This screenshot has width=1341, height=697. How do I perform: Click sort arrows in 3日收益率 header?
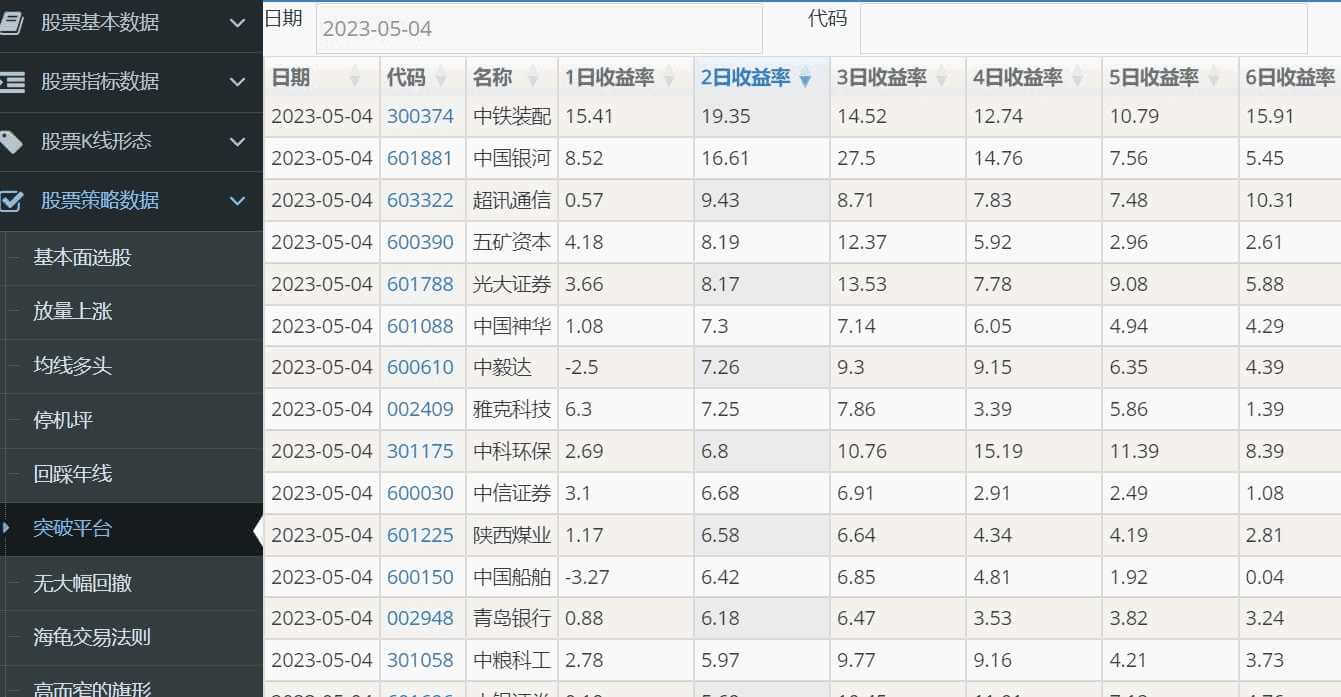(941, 78)
